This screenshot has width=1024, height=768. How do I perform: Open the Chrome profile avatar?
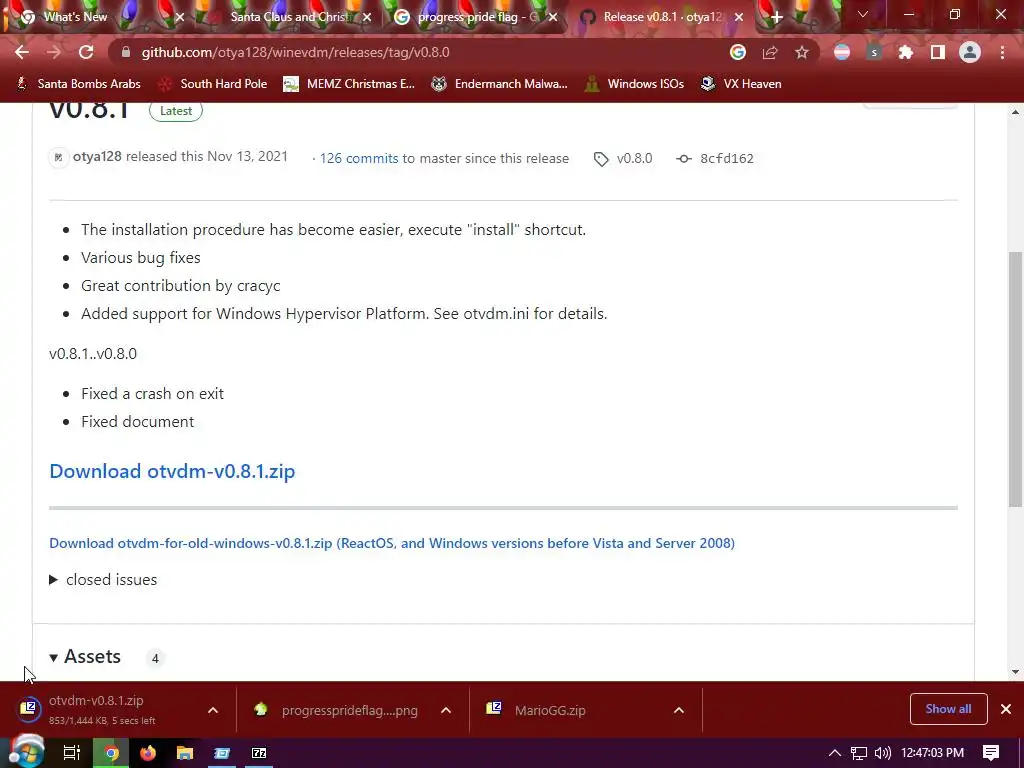(x=970, y=52)
